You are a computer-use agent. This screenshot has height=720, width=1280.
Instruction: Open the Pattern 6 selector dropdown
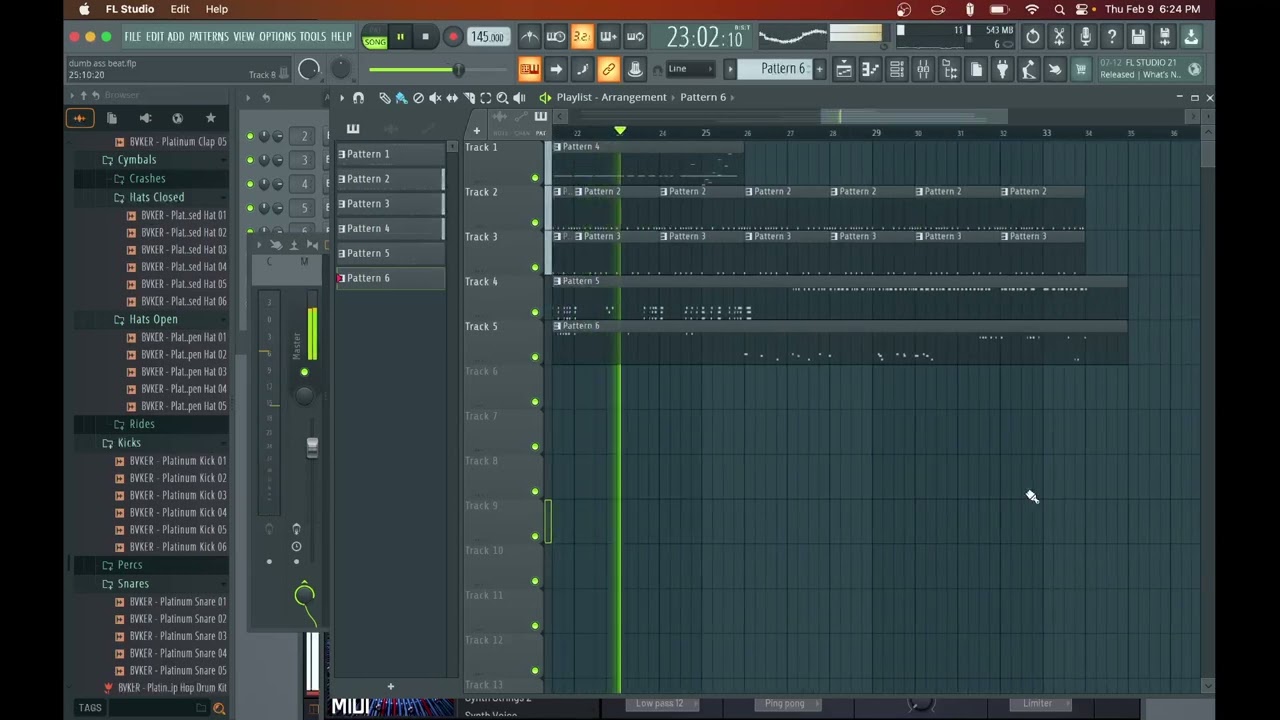781,69
